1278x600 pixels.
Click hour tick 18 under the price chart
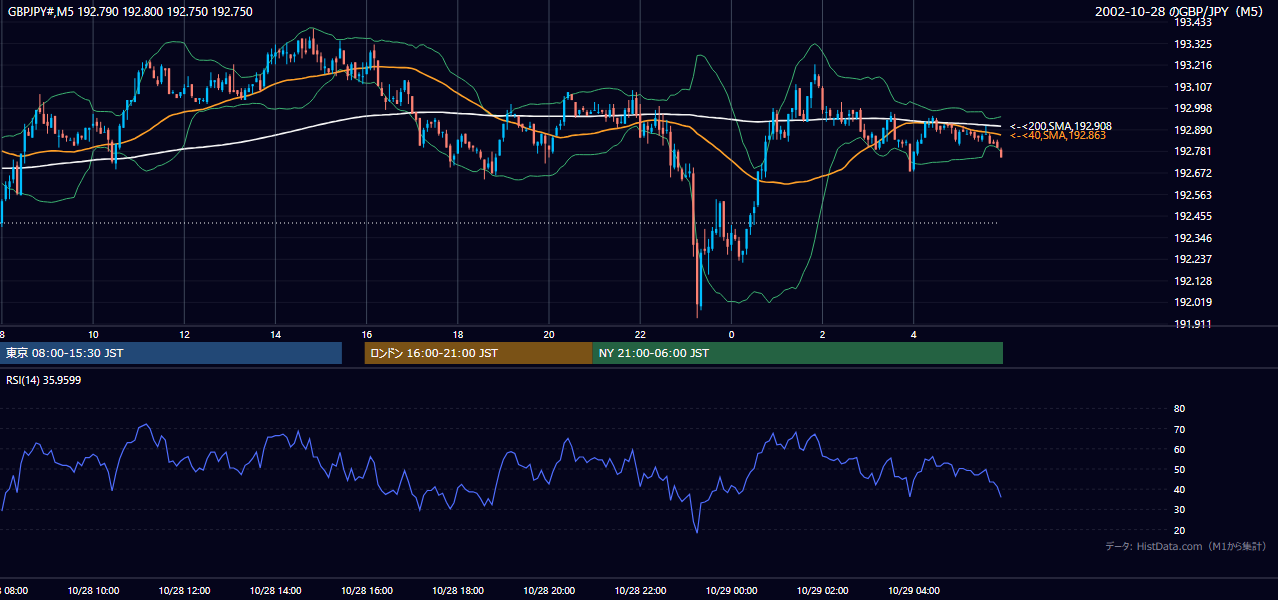tap(457, 334)
